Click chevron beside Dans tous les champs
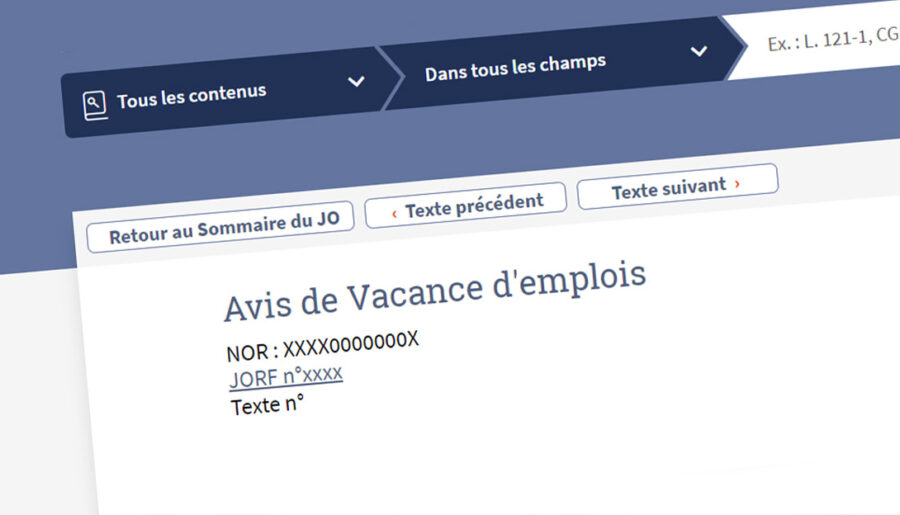Screen dimensions: 900x515 coord(699,51)
